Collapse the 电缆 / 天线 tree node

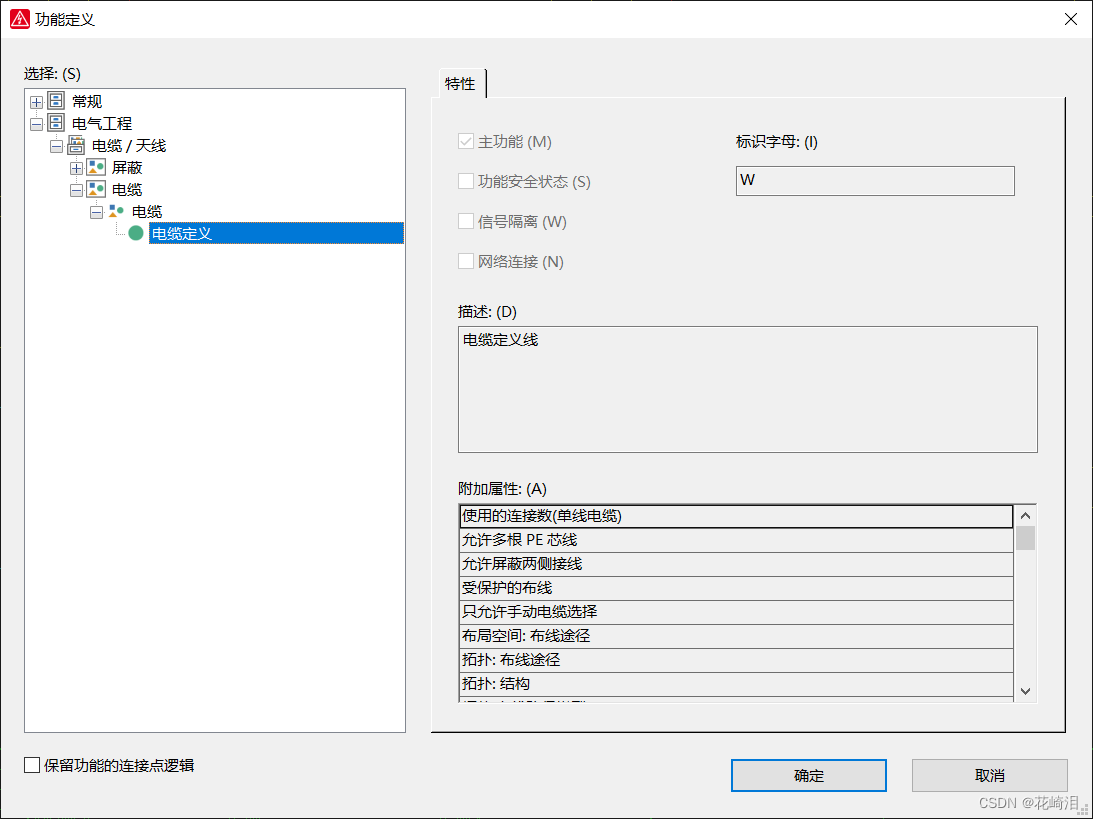(56, 146)
